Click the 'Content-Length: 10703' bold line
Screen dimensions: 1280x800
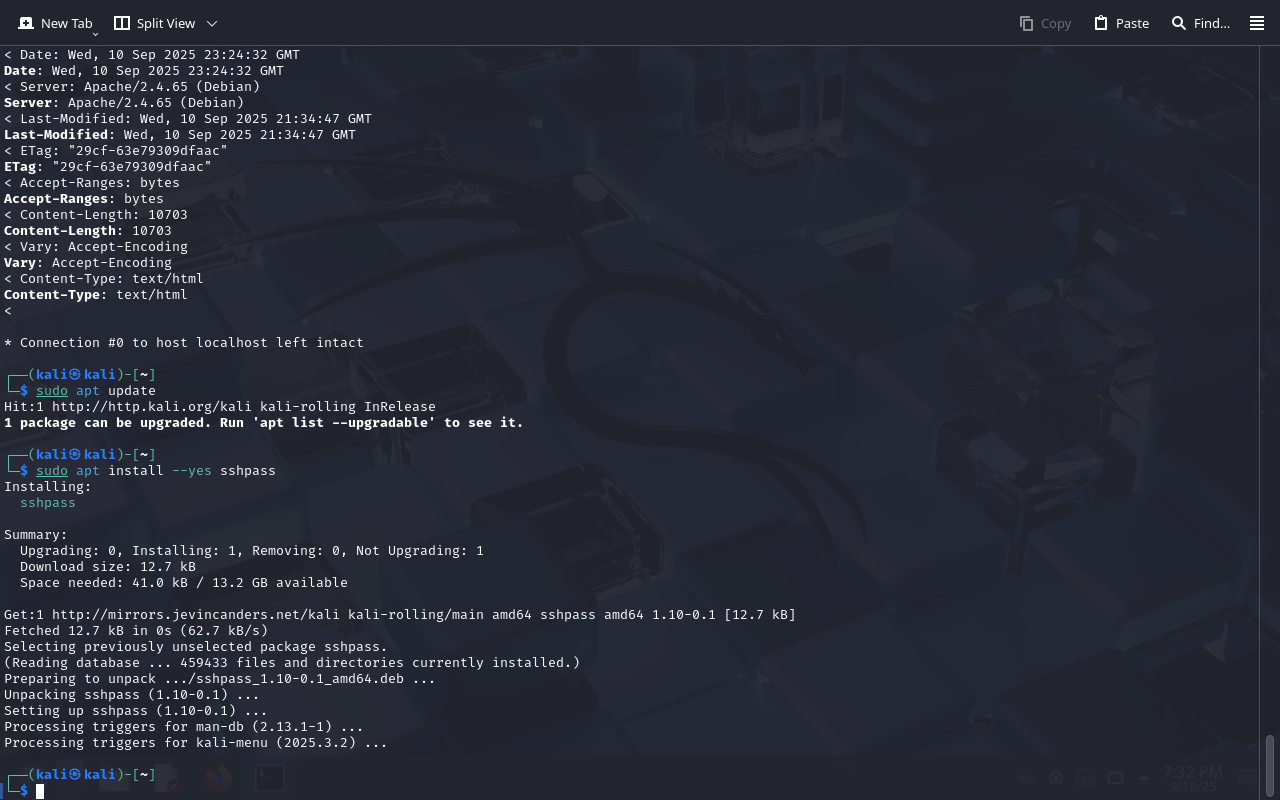tap(88, 231)
